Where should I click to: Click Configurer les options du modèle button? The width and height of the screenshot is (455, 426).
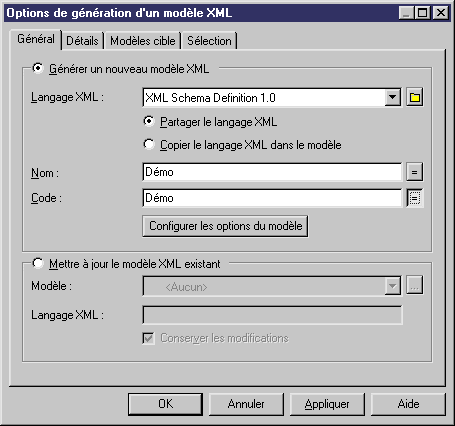[x=225, y=226]
